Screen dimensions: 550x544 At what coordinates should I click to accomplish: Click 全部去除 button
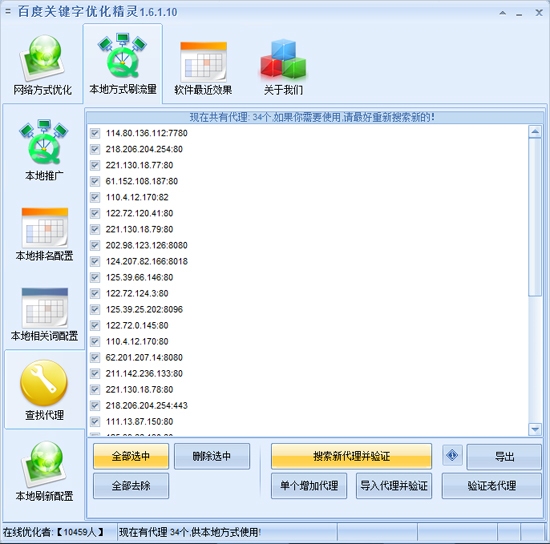(x=131, y=486)
